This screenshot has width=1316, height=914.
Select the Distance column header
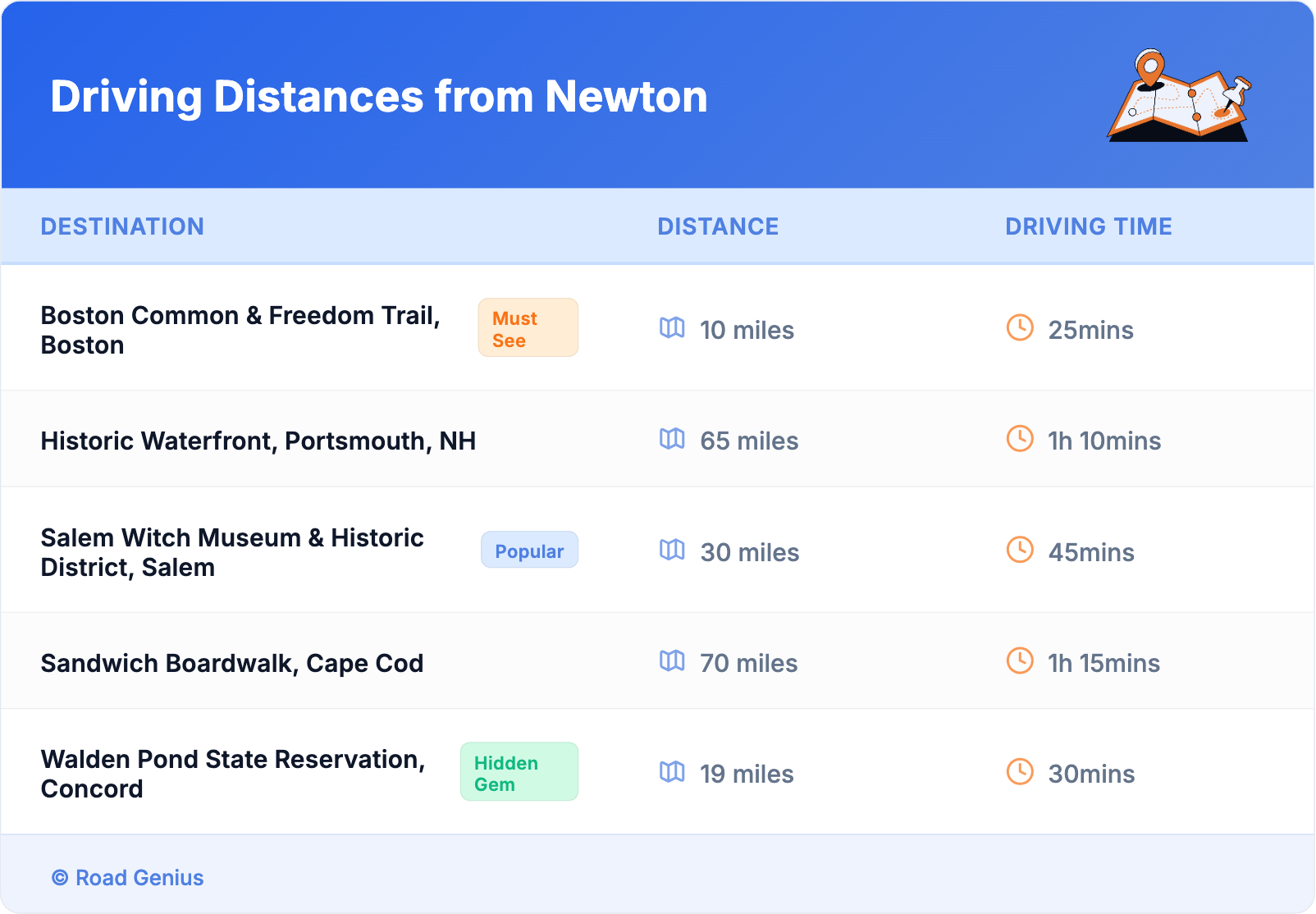pyautogui.click(x=718, y=226)
